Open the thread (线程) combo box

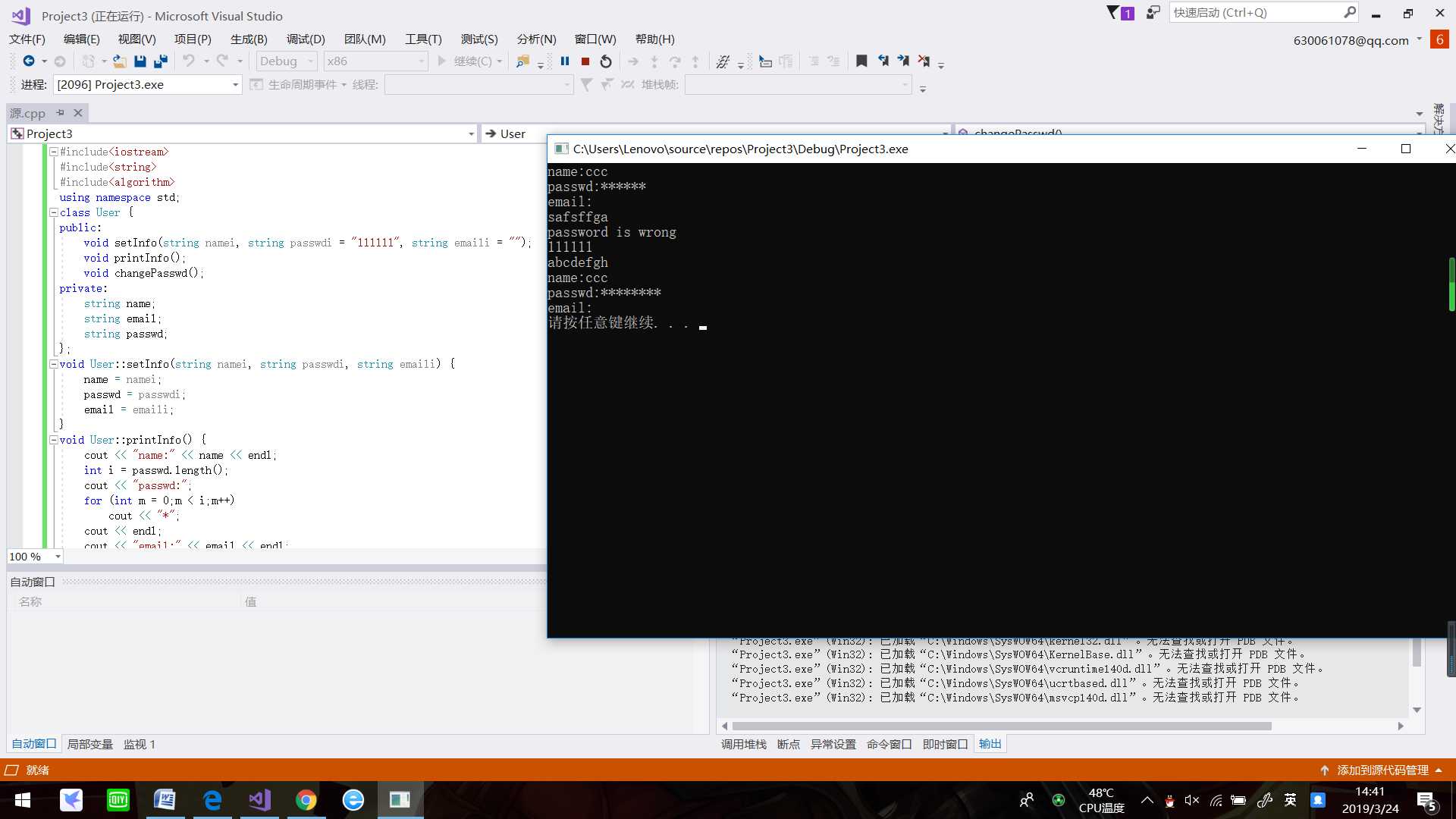point(479,85)
